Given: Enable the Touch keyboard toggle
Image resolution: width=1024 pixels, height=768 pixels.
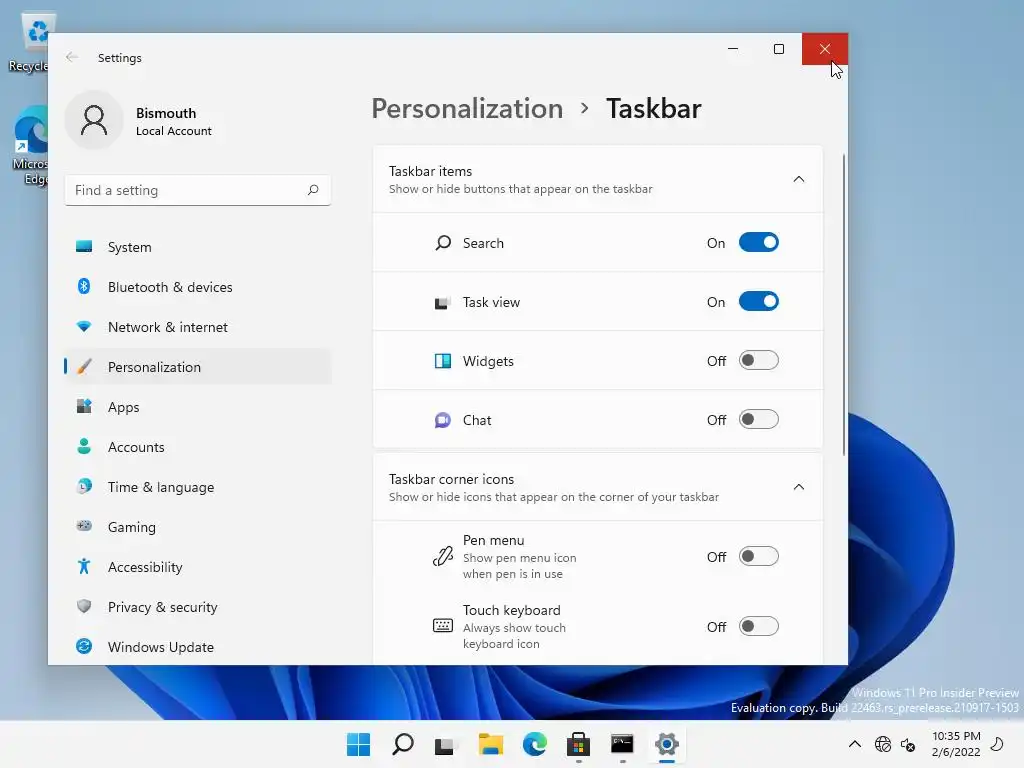Looking at the screenshot, I should coord(758,626).
